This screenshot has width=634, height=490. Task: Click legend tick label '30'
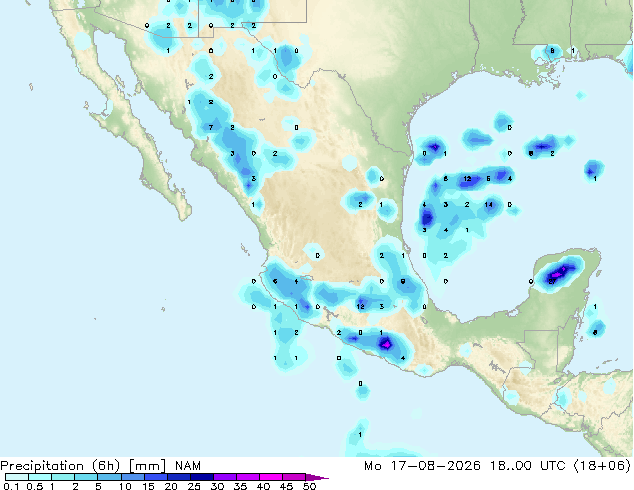tap(217, 486)
